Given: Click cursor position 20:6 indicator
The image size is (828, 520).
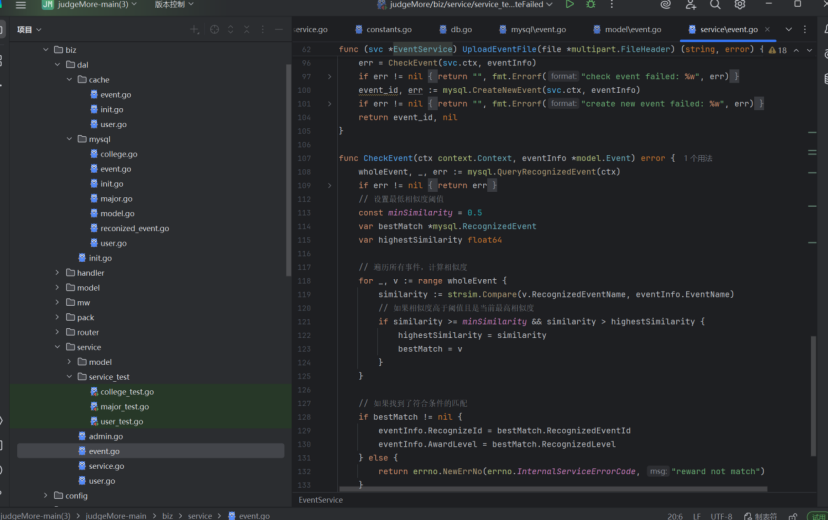Looking at the screenshot, I should pyautogui.click(x=675, y=516).
